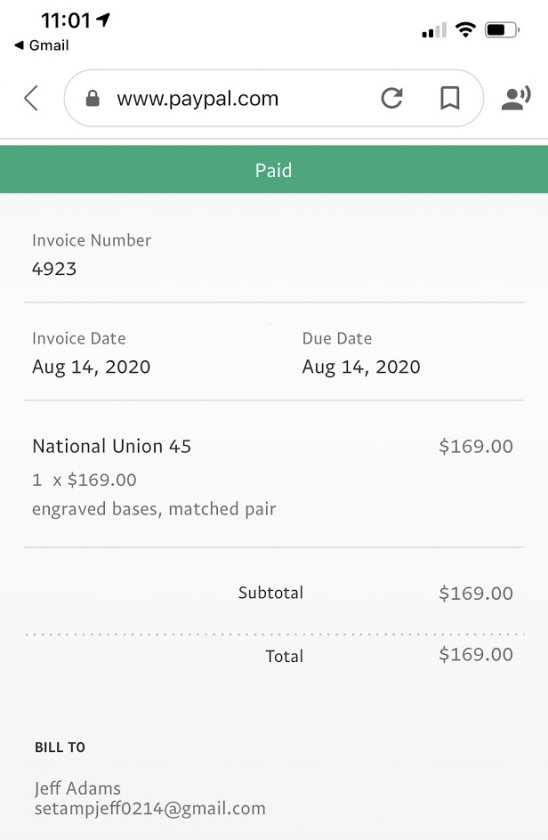The width and height of the screenshot is (548, 840).
Task: Tap the engraved bases description text
Action: pyautogui.click(x=154, y=509)
